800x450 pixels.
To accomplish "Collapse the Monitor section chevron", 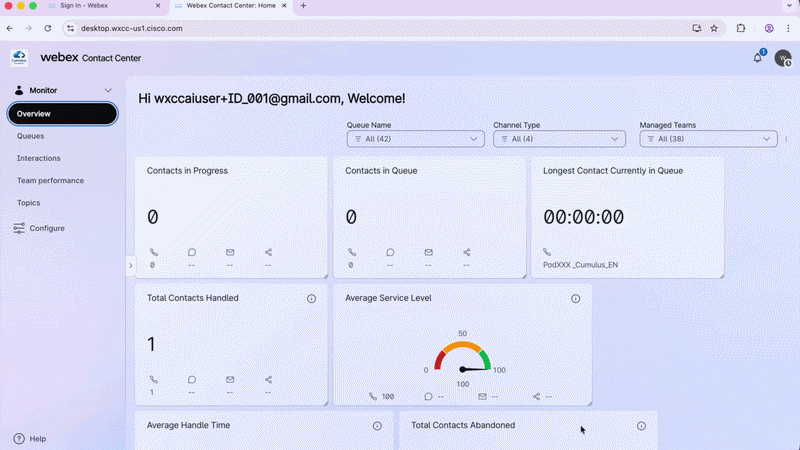I will coord(108,90).
